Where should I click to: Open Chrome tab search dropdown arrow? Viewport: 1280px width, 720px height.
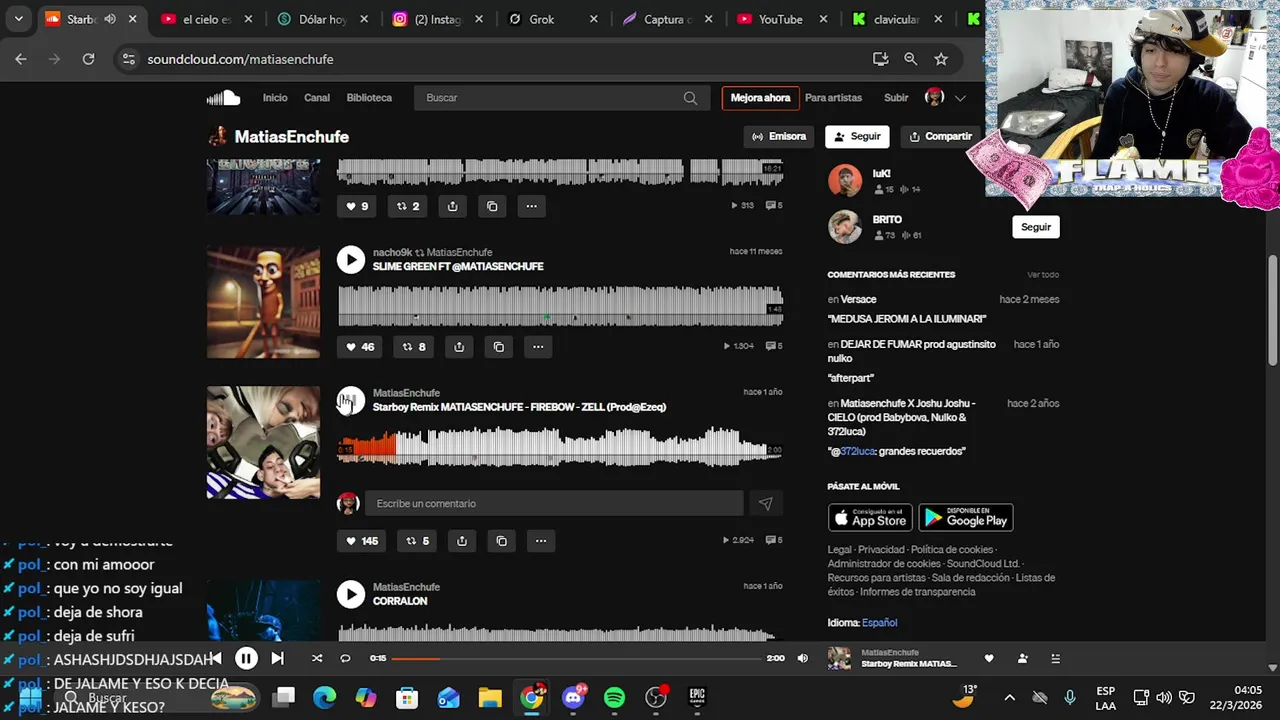(18, 19)
